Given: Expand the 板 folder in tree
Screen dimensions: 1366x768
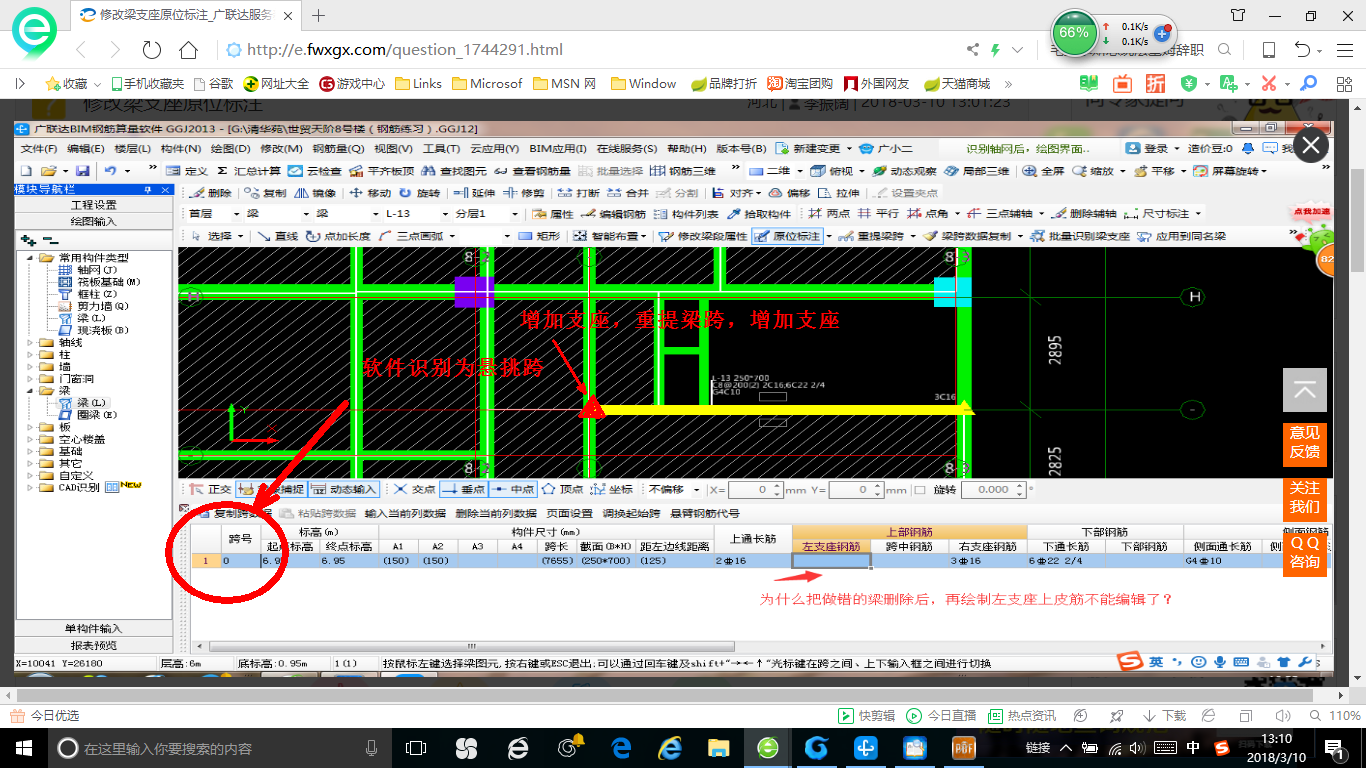Looking at the screenshot, I should point(32,427).
